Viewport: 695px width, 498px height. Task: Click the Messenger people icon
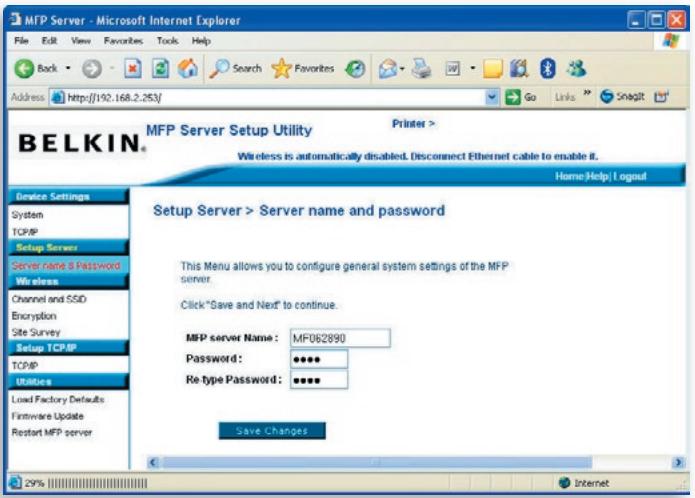576,69
